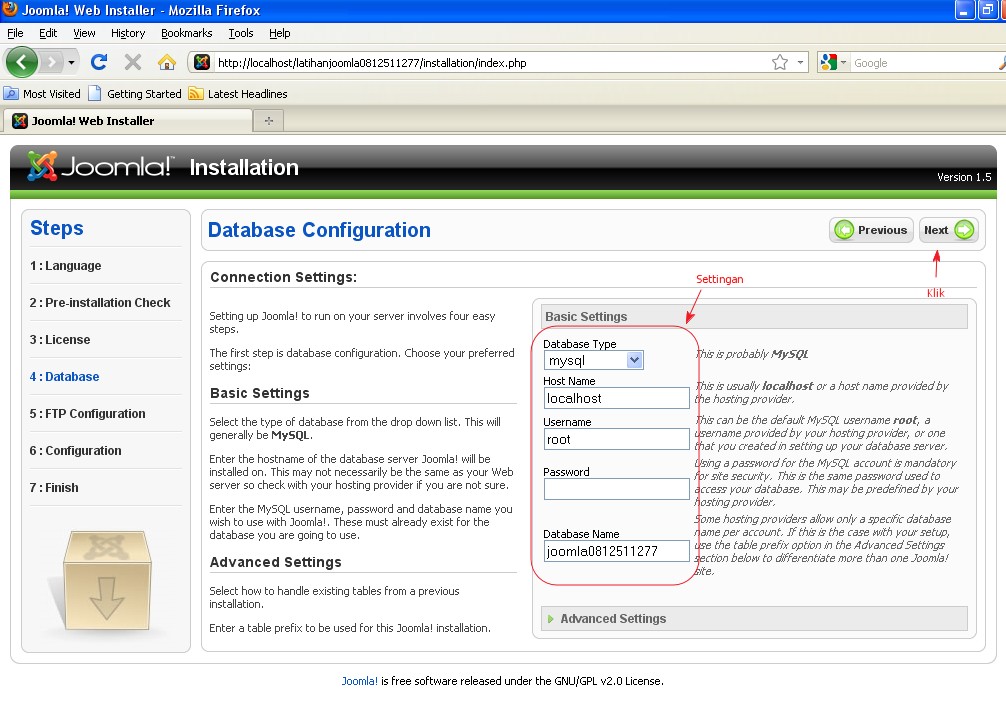Select the Joomla! Web Installer tab
This screenshot has height=703, width=1006.
coord(128,121)
